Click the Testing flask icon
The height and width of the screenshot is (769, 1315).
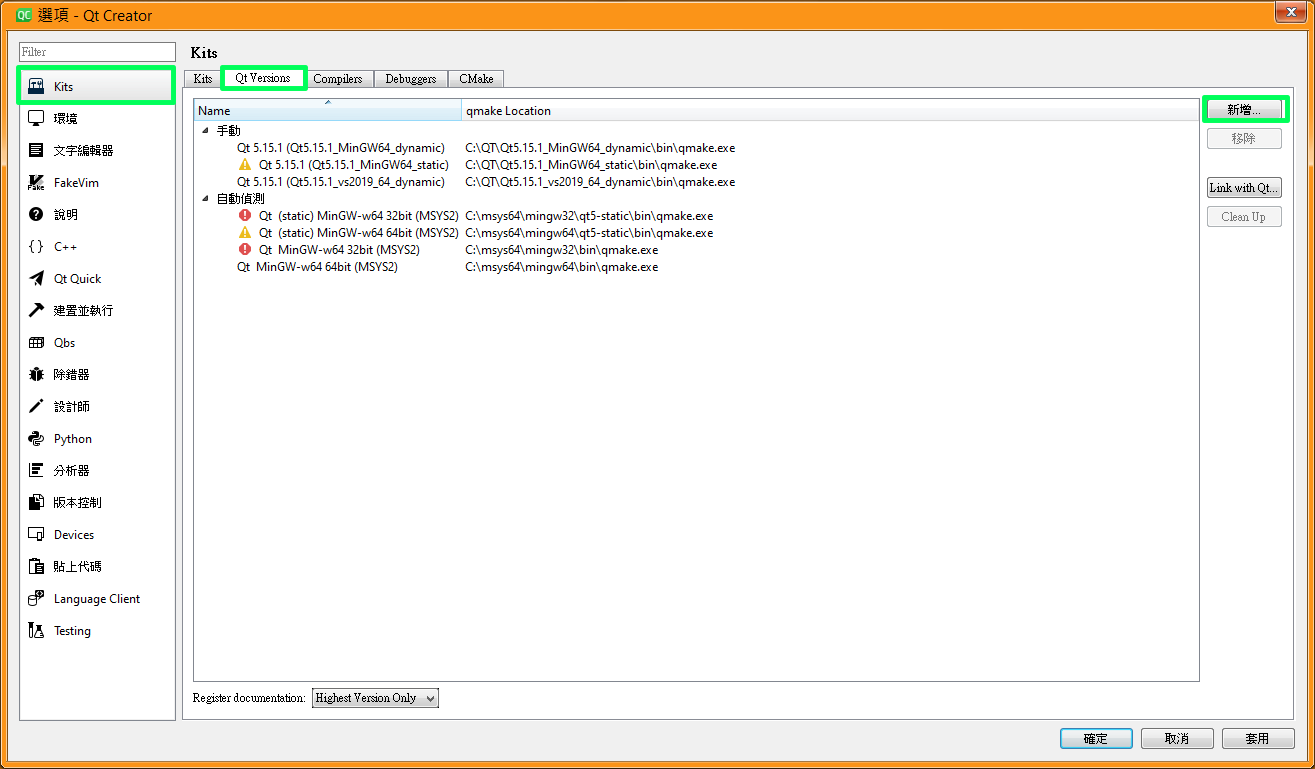pos(37,631)
